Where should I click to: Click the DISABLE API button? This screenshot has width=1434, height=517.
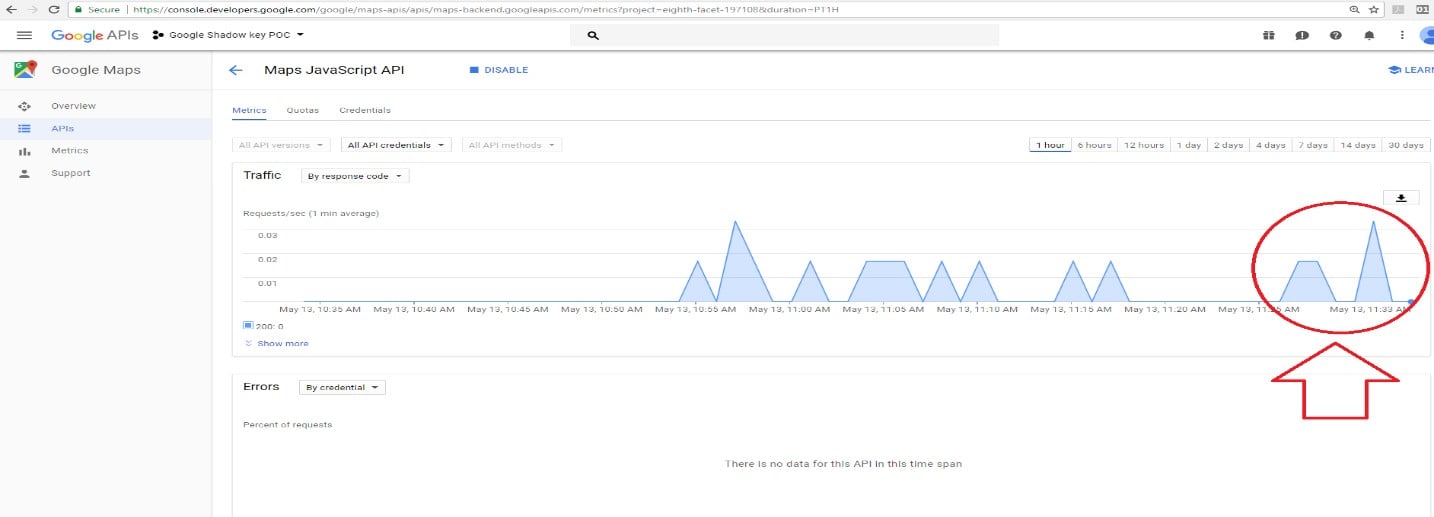(x=498, y=70)
